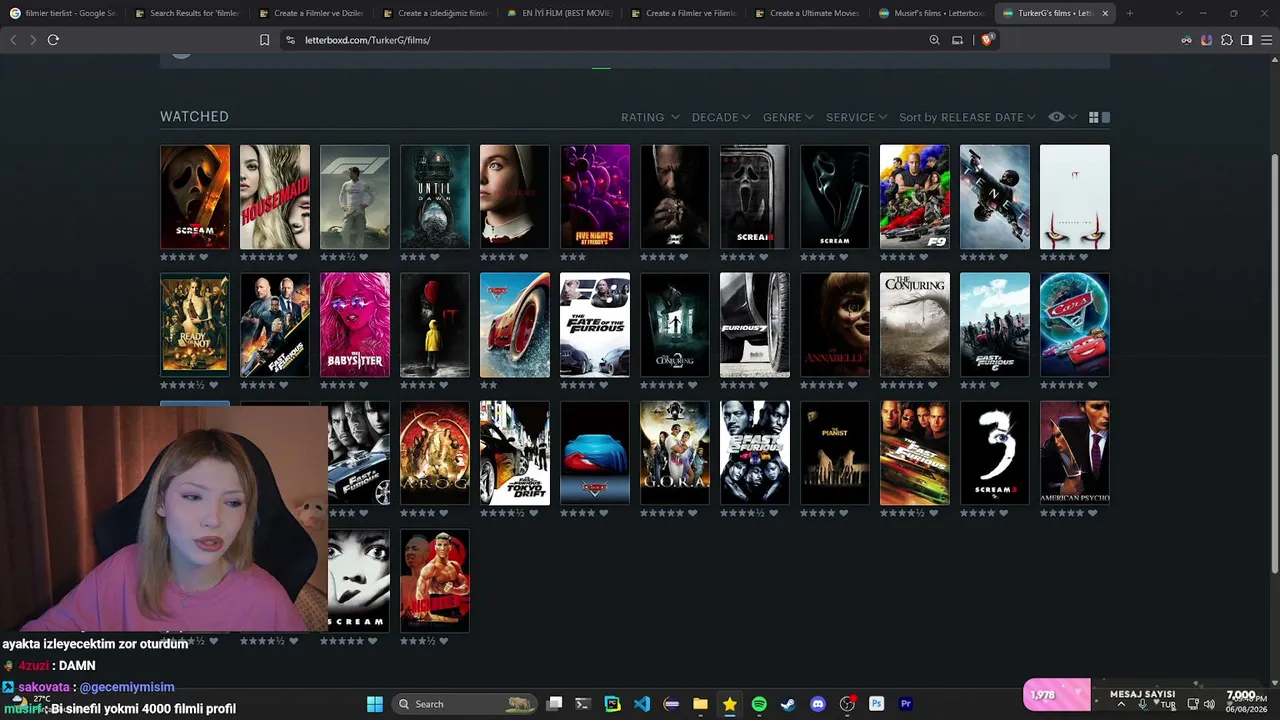The width and height of the screenshot is (1280, 720).
Task: Switch to 'Create a Ultimate Movies' tab
Action: pyautogui.click(x=806, y=13)
